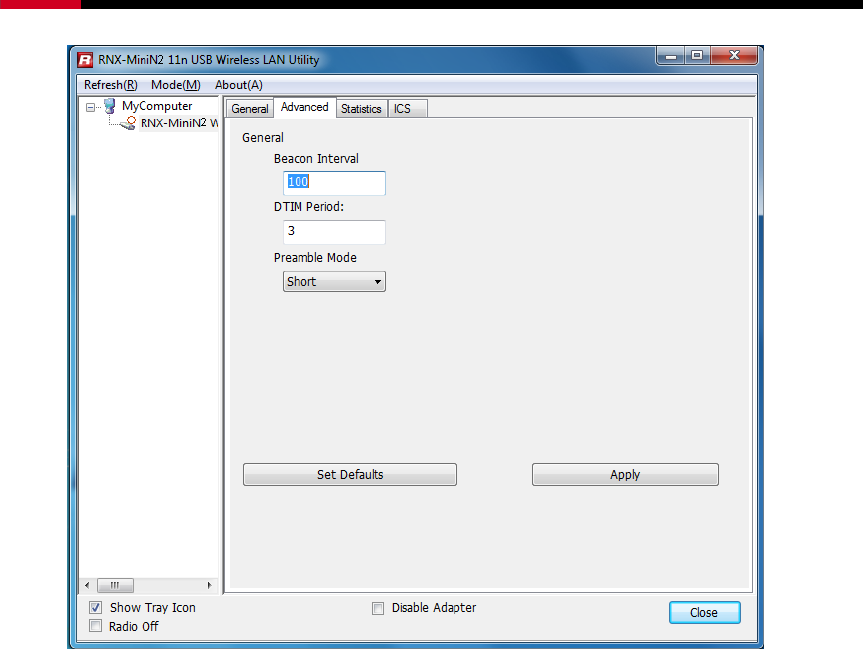Open the Preamble Mode dropdown
This screenshot has height=649, width=863.
pos(334,281)
